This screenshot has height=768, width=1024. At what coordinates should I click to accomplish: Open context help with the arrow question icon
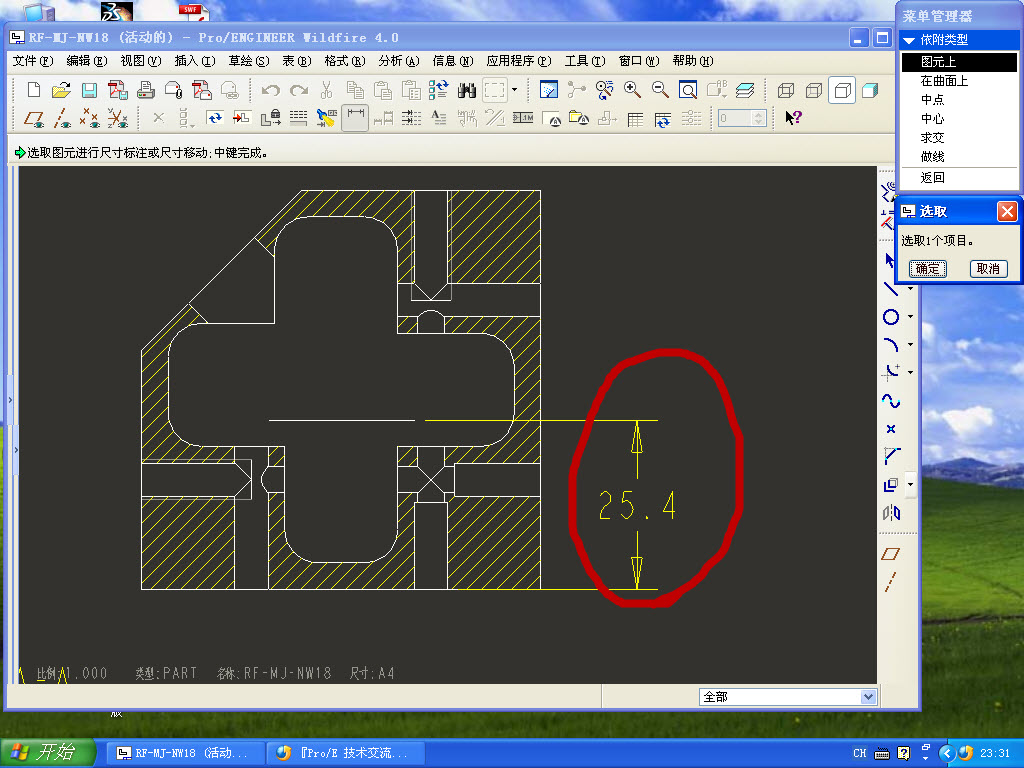point(793,118)
